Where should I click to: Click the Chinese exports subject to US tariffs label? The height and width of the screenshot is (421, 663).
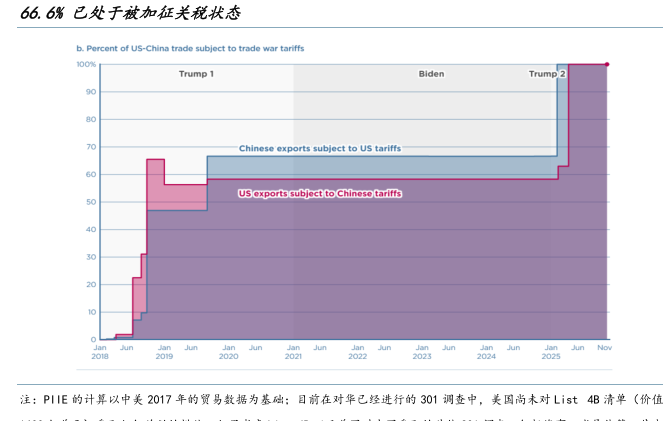point(319,148)
